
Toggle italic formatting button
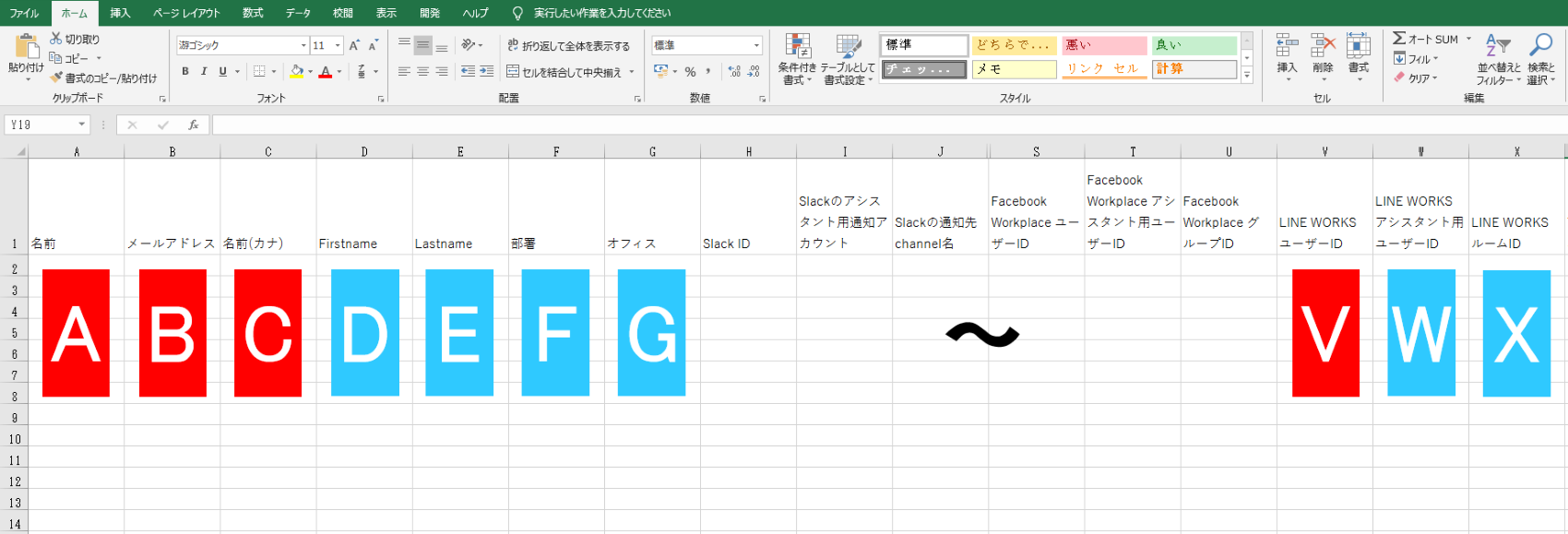coord(204,71)
